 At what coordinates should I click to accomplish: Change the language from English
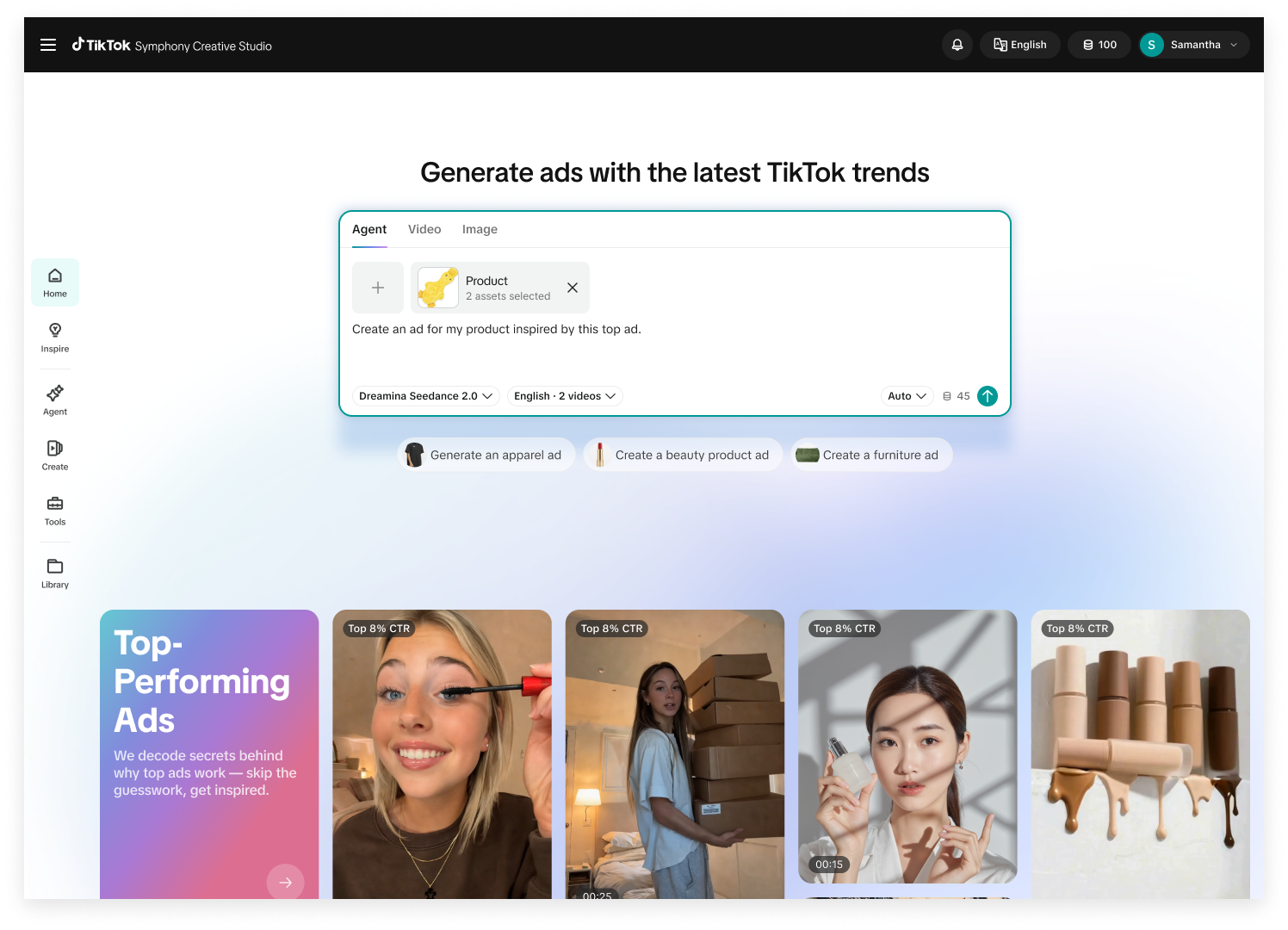point(1020,45)
